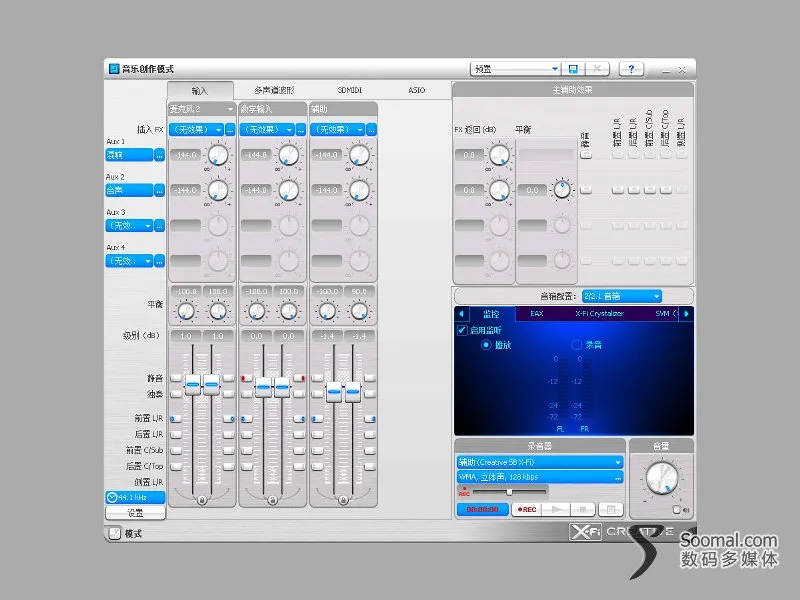Switch to the X-Fi Crystalizer tab

coord(599,313)
